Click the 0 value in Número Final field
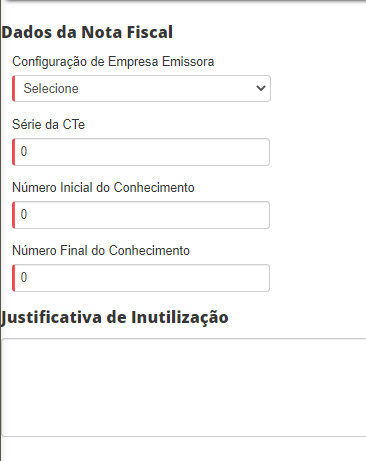The width and height of the screenshot is (366, 461). 24,277
